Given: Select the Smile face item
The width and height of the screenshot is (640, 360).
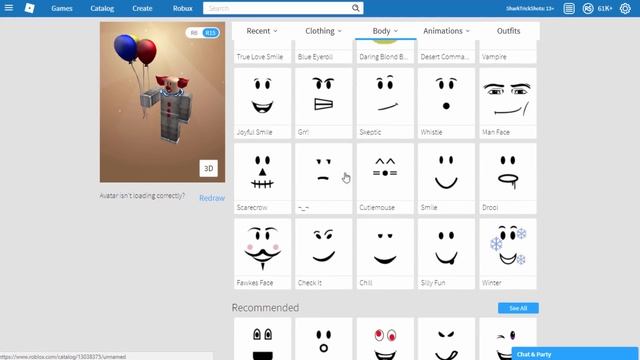Looking at the screenshot, I should 446,178.
